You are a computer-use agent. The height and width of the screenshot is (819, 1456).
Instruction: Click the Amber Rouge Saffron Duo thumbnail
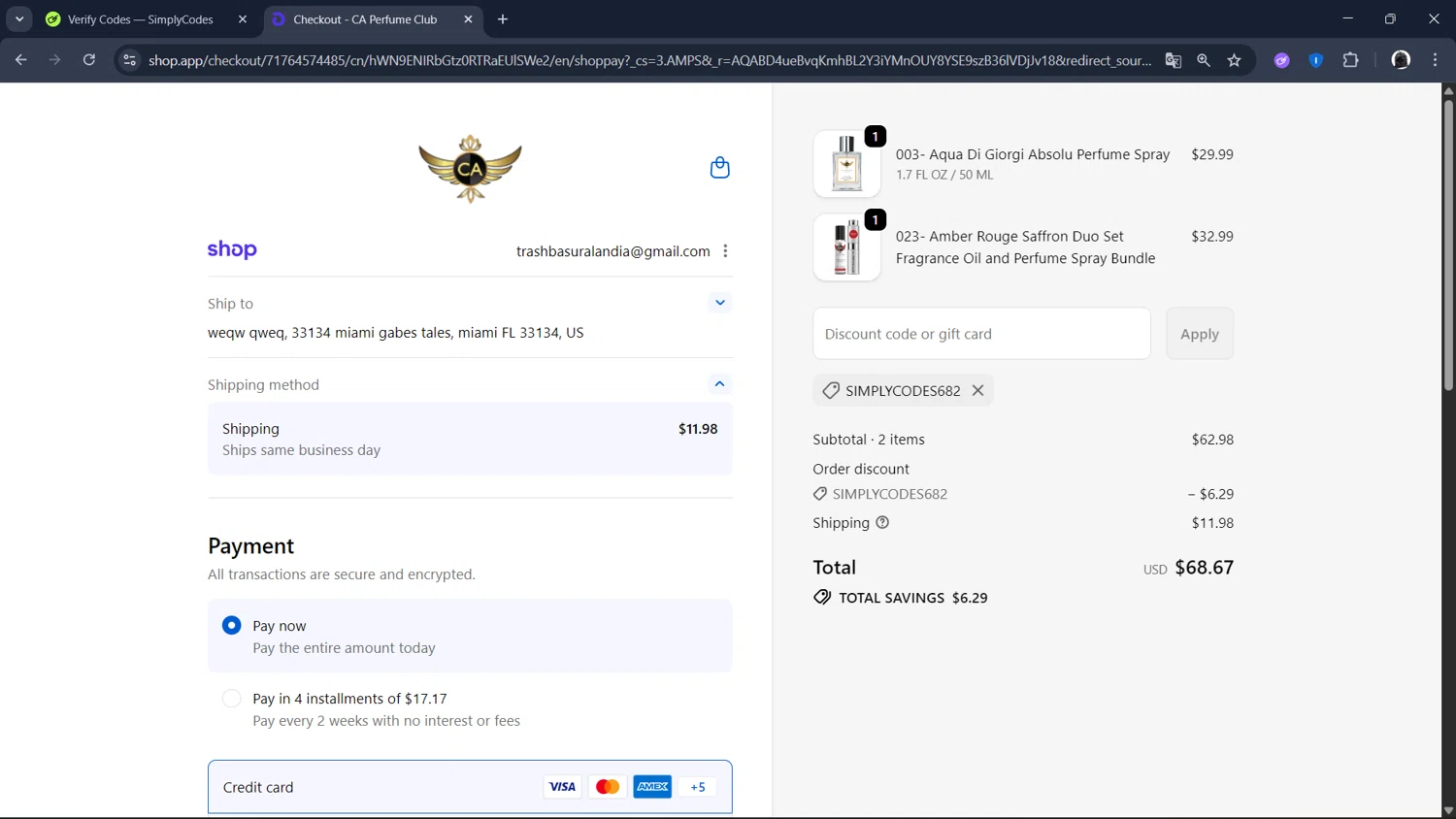pos(846,247)
